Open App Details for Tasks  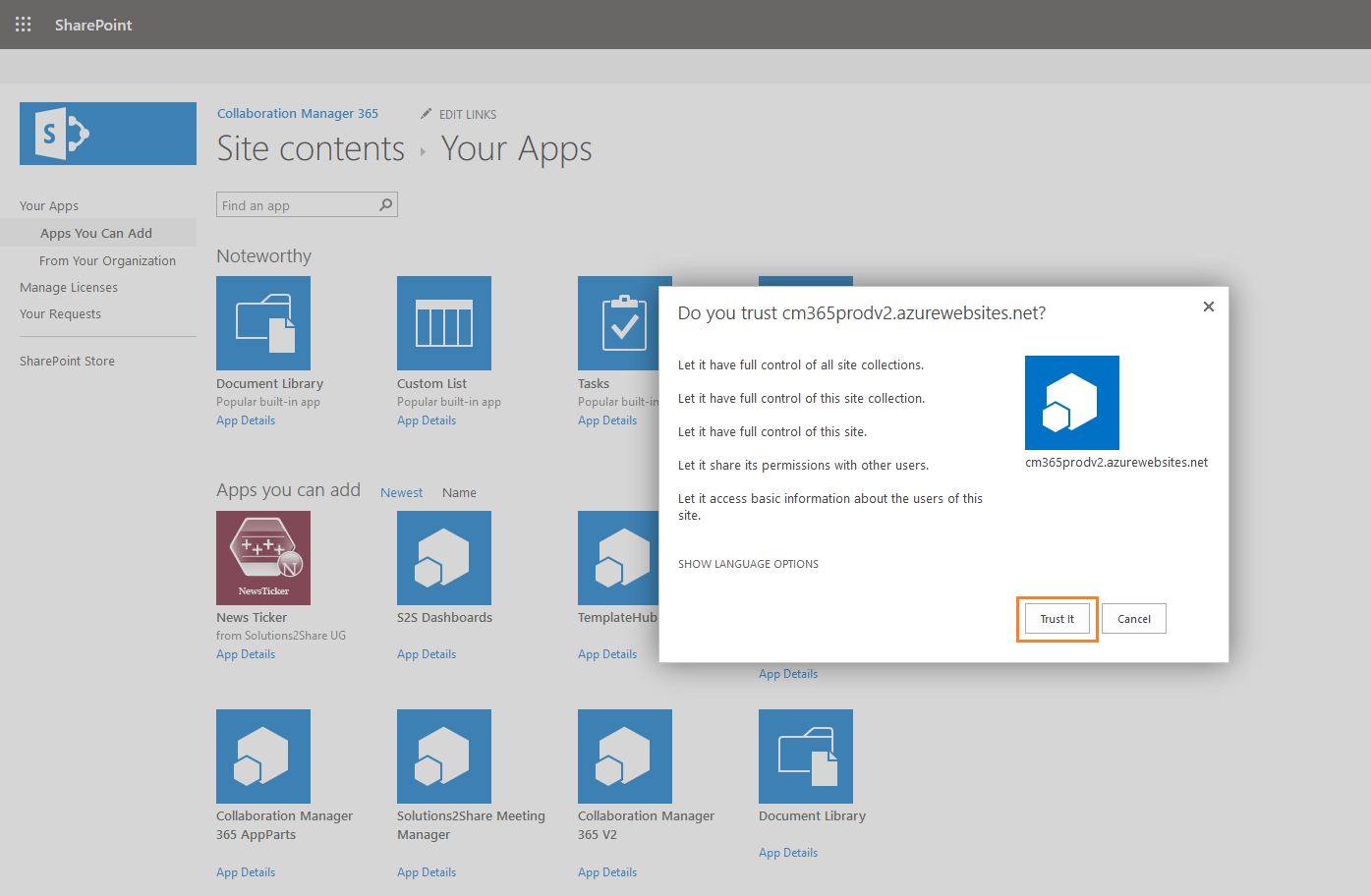(x=607, y=420)
